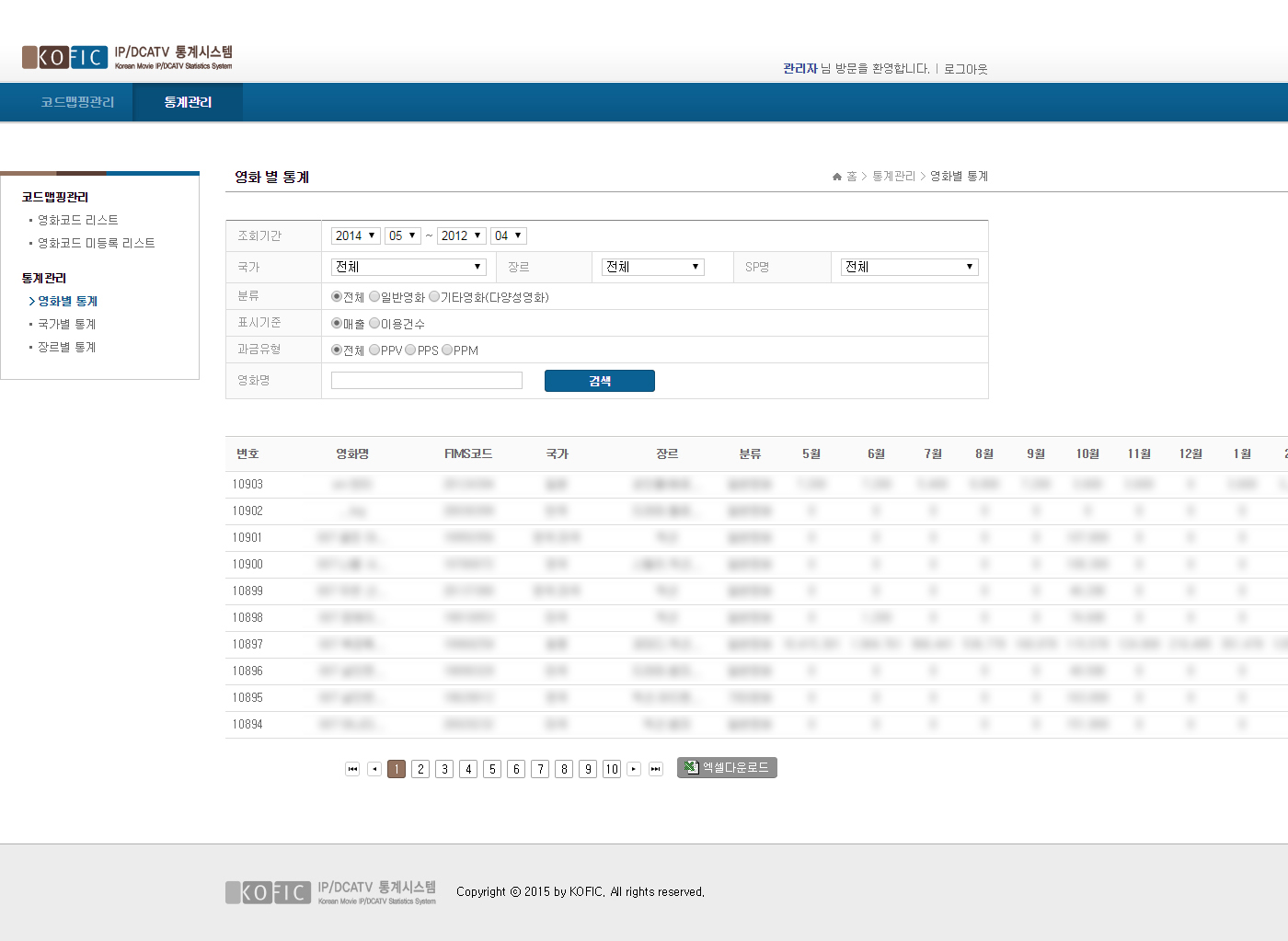Open 국가별 통계 in the sidebar menu
This screenshot has height=941, width=1288.
66,324
